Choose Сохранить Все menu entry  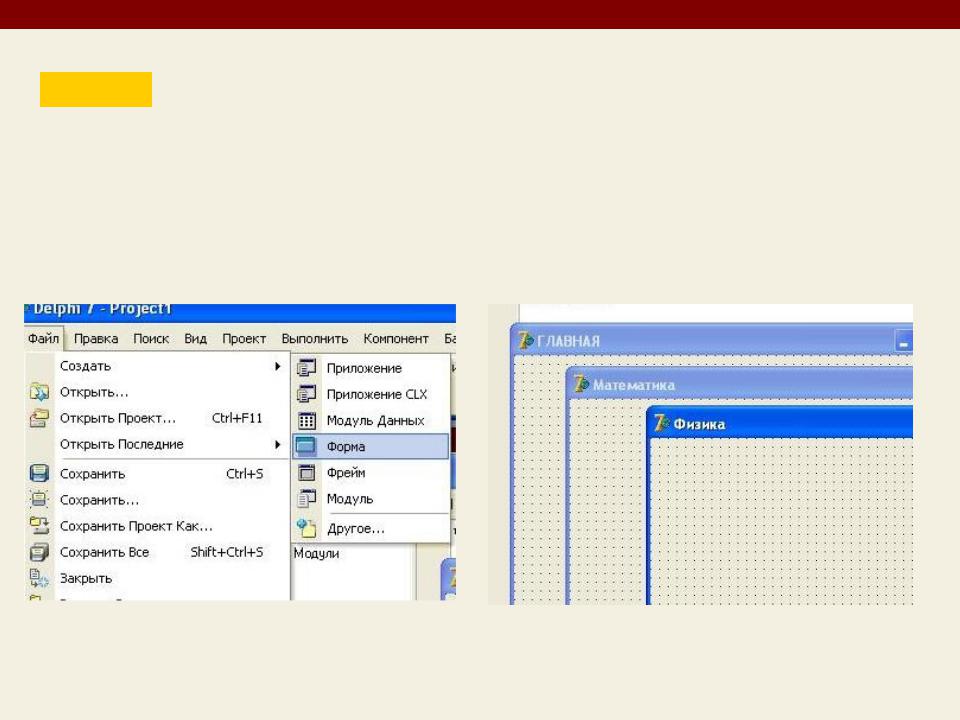point(157,552)
